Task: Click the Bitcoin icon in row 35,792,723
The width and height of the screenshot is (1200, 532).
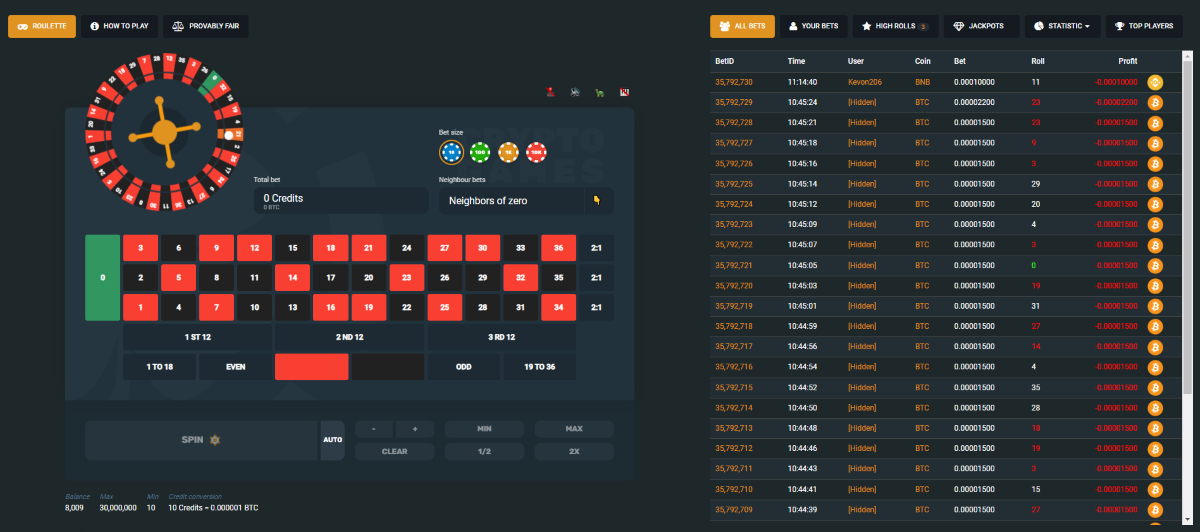Action: [1154, 225]
